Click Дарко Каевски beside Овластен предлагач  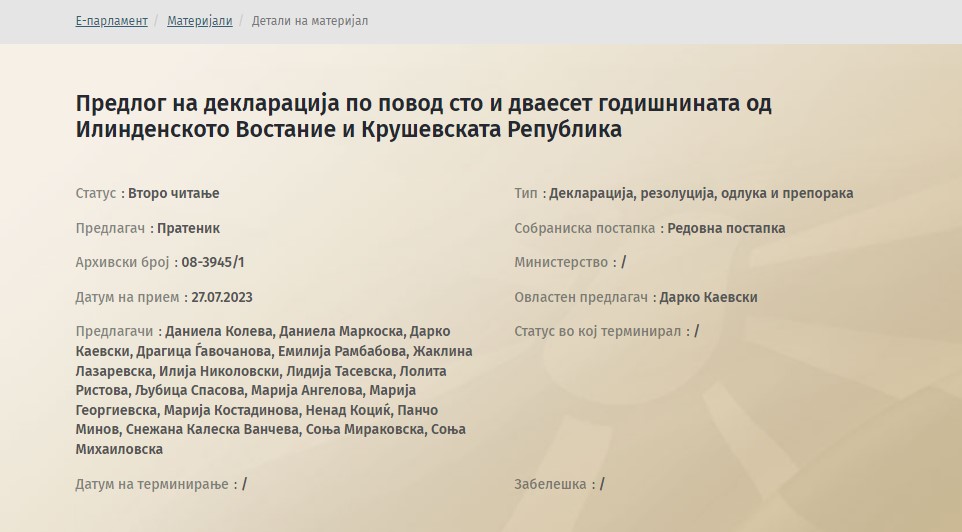tap(710, 297)
